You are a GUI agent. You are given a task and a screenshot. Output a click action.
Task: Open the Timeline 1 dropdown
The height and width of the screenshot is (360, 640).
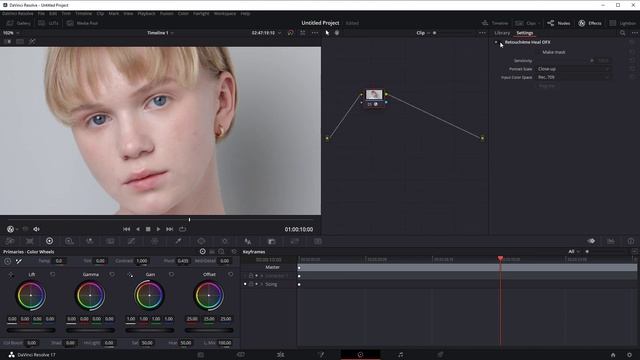click(160, 33)
